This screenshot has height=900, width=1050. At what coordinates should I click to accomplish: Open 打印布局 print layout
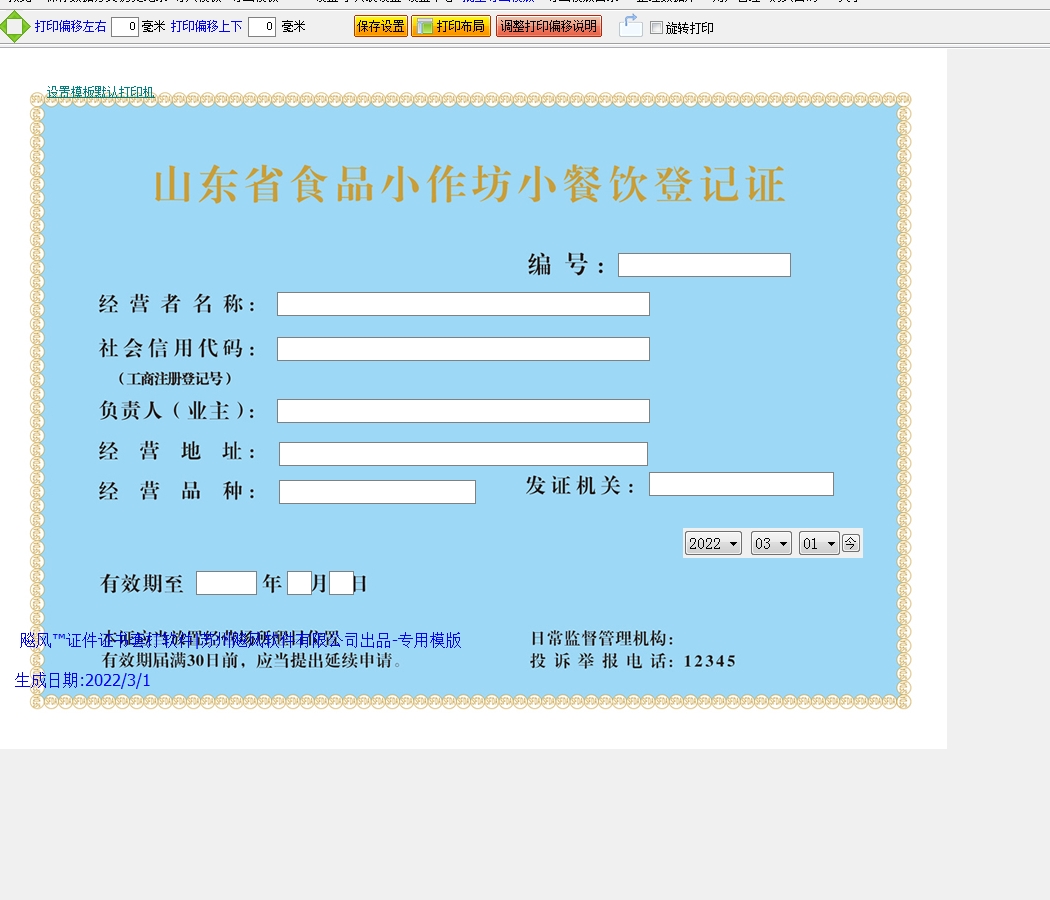[x=451, y=27]
